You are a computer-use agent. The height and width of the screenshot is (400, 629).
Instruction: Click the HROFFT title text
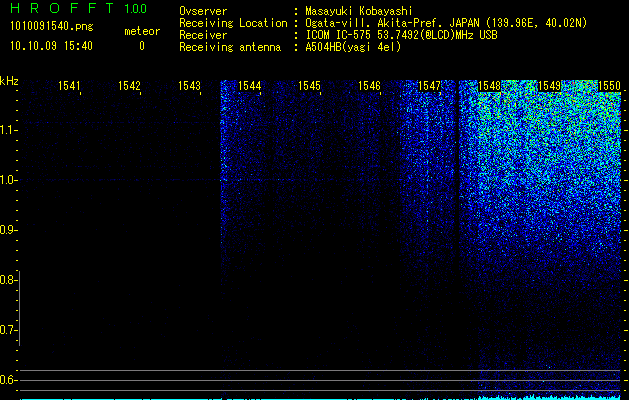pyautogui.click(x=62, y=8)
